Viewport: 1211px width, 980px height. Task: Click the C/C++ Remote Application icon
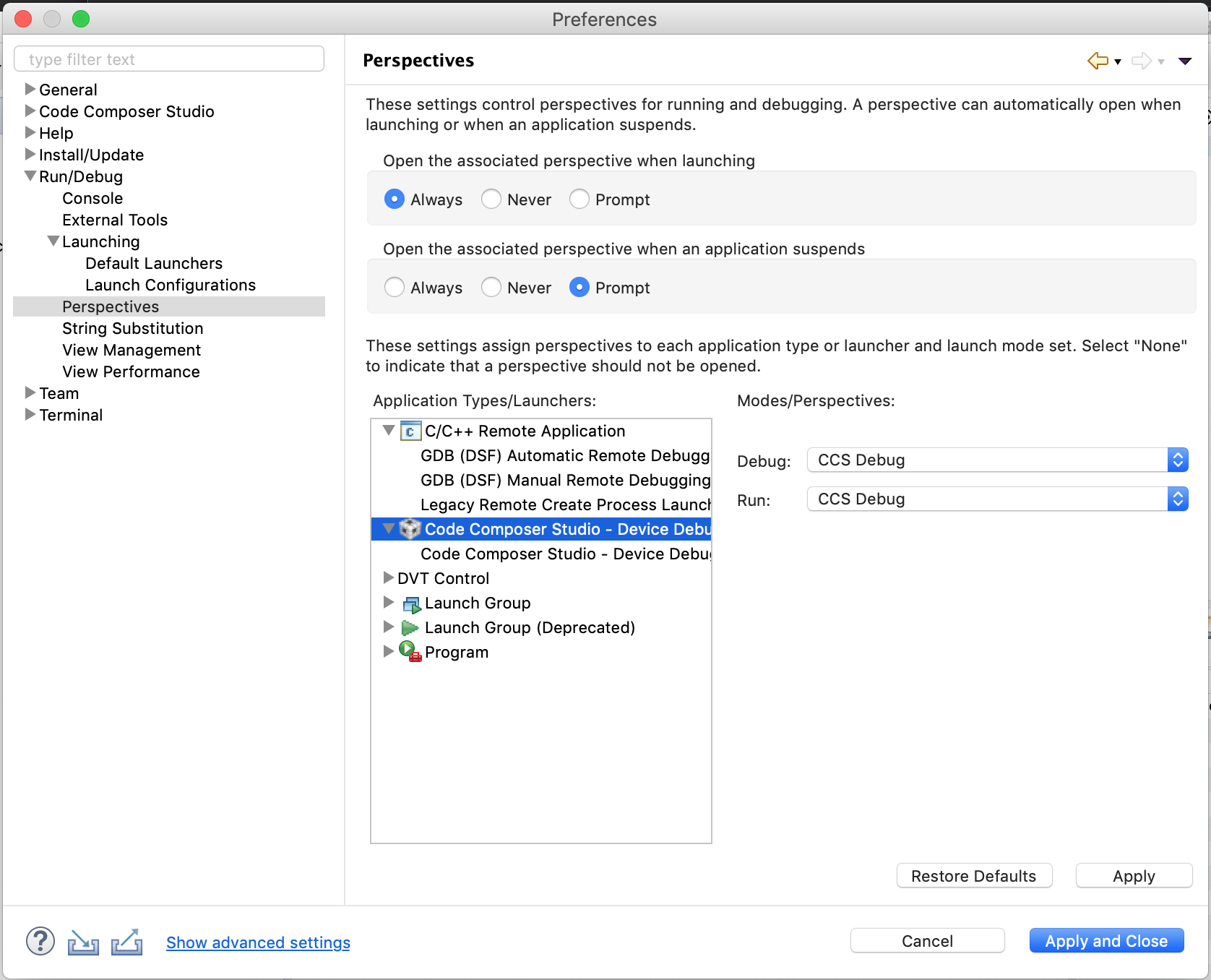410,431
